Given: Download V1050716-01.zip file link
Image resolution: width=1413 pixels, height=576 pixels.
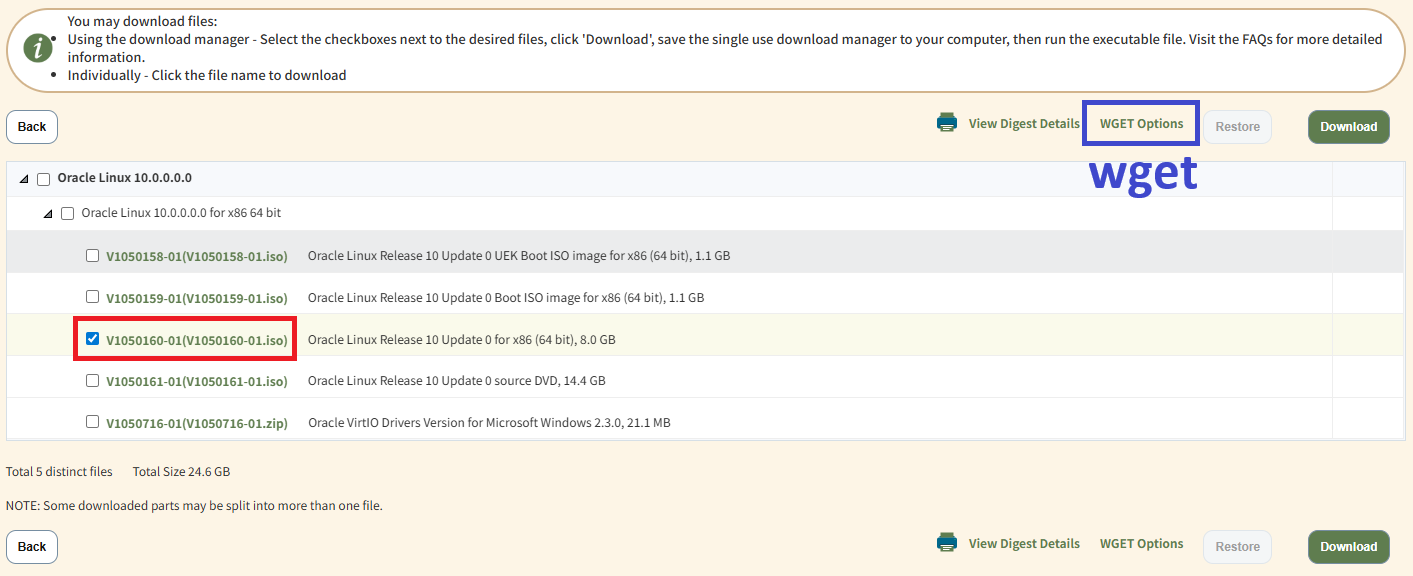Looking at the screenshot, I should click(x=197, y=423).
